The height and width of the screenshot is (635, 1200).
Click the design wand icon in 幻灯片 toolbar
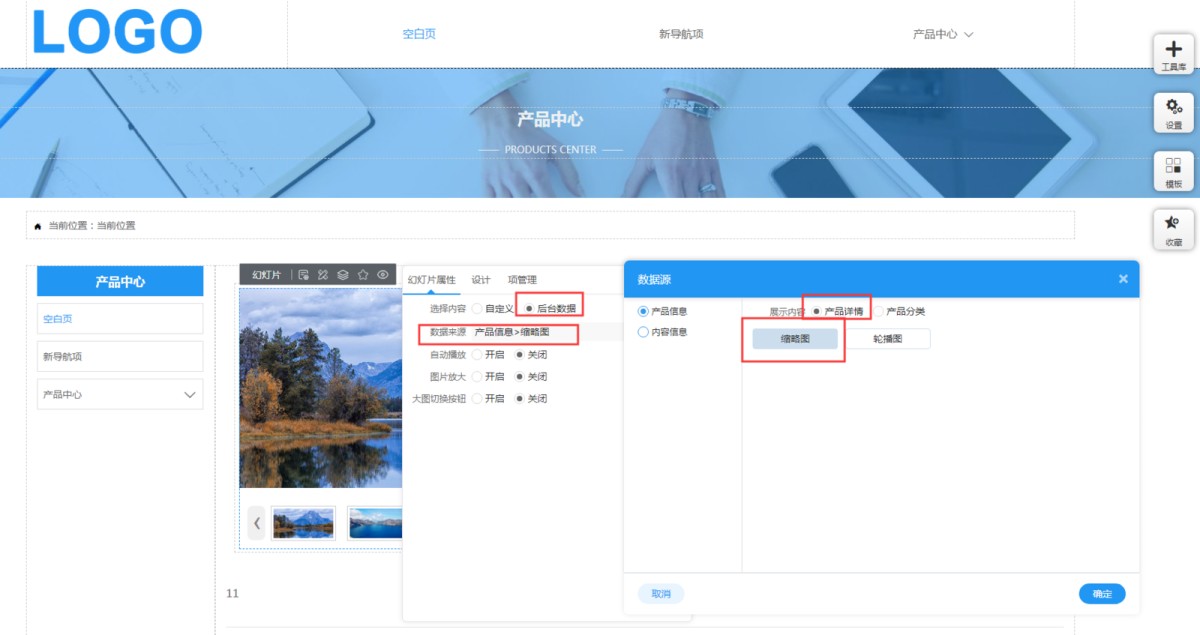point(323,274)
